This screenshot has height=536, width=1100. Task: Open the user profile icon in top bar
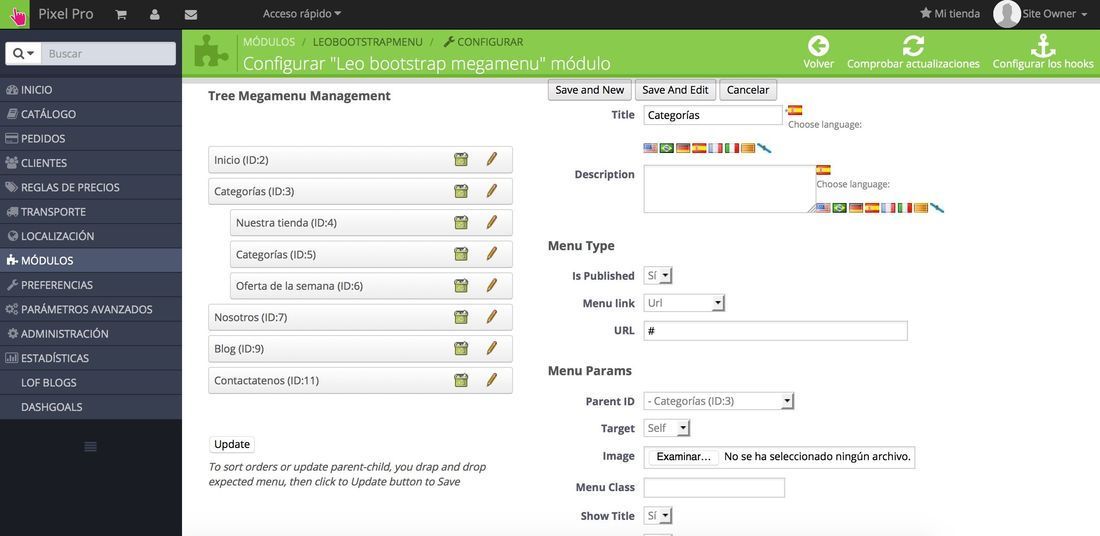[x=154, y=14]
